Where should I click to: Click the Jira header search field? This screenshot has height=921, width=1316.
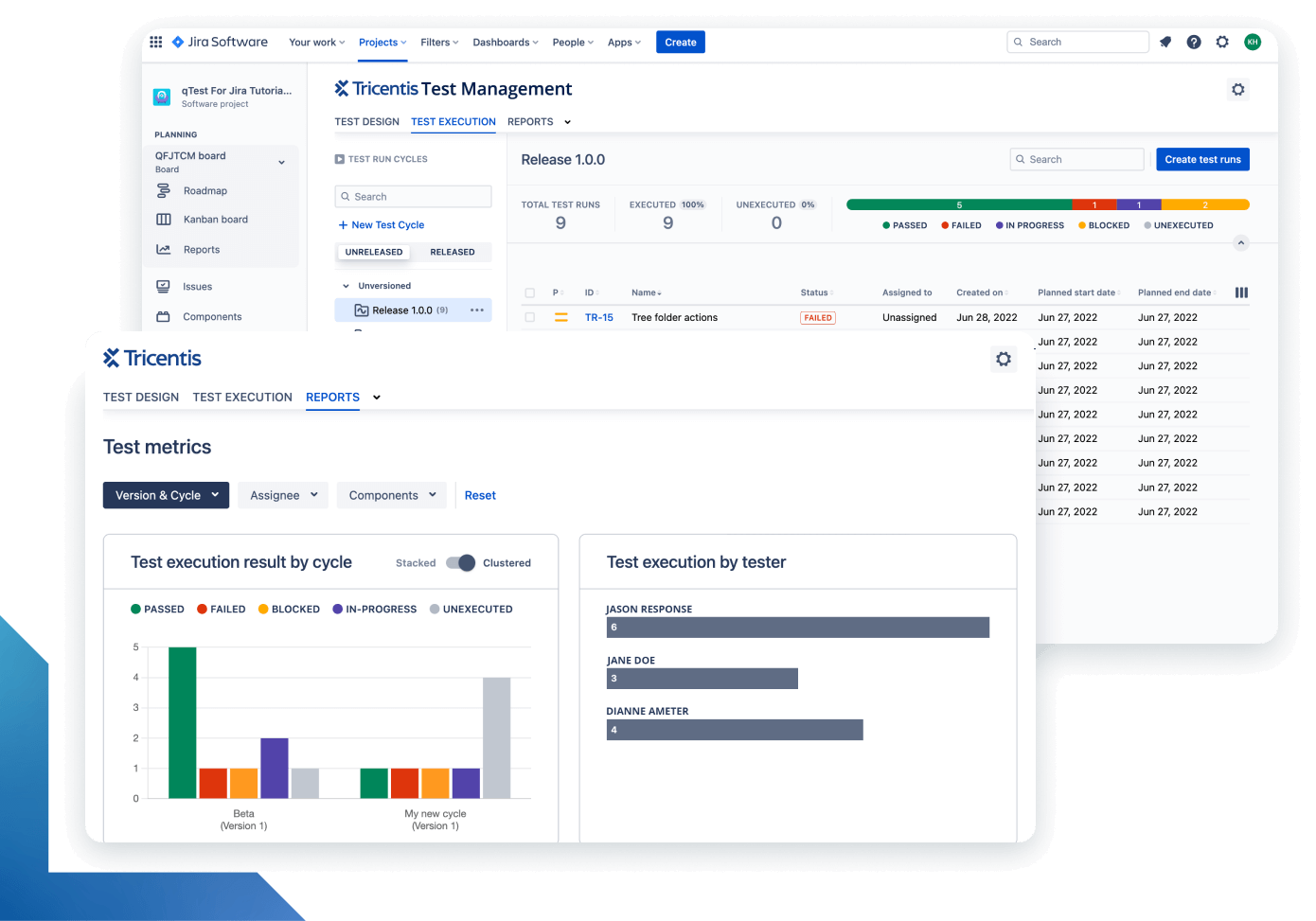tap(1078, 42)
